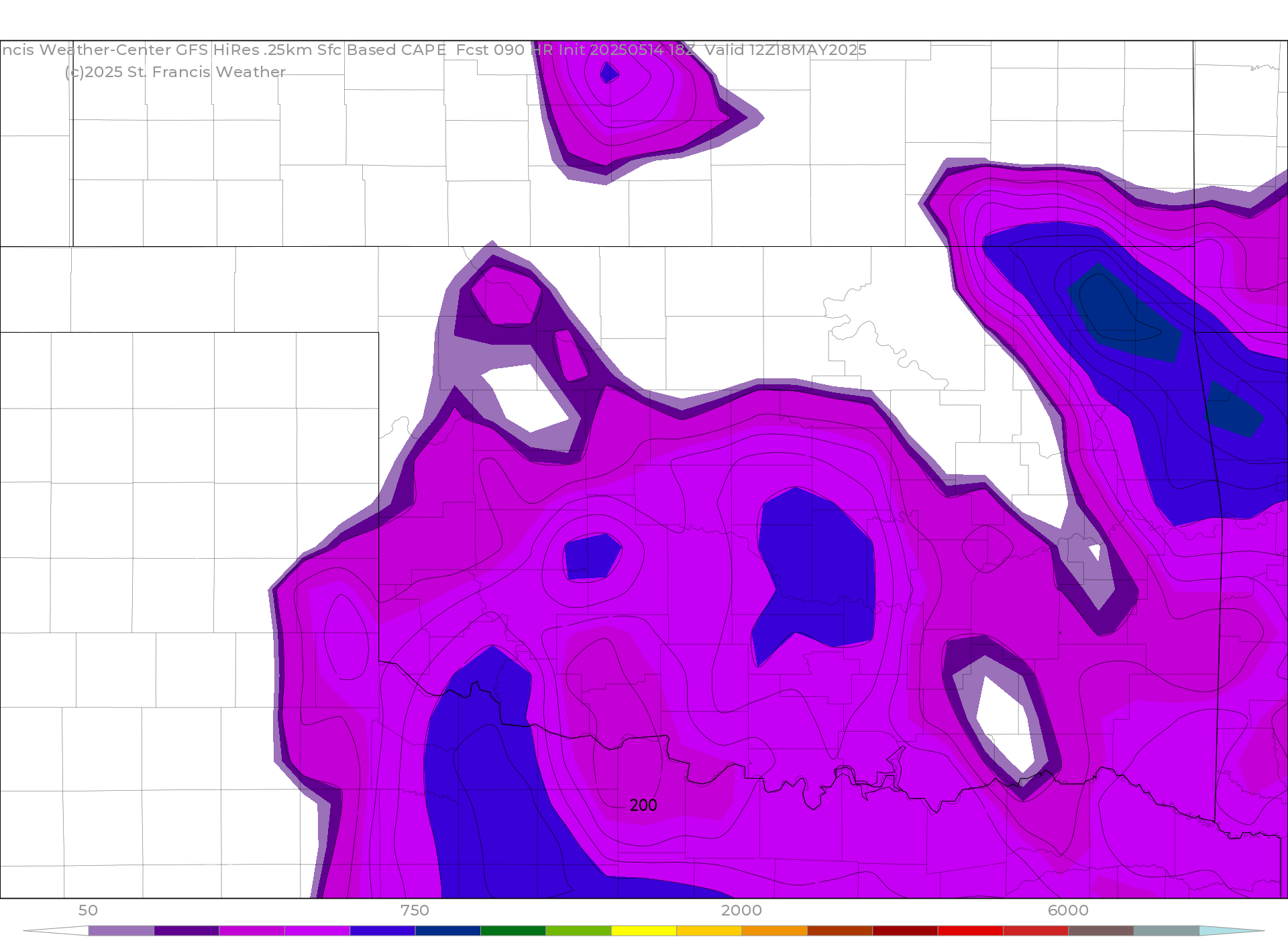Screen dimensions: 1288x939
Task: Click the navy blue legend swatch
Action: [x=448, y=930]
